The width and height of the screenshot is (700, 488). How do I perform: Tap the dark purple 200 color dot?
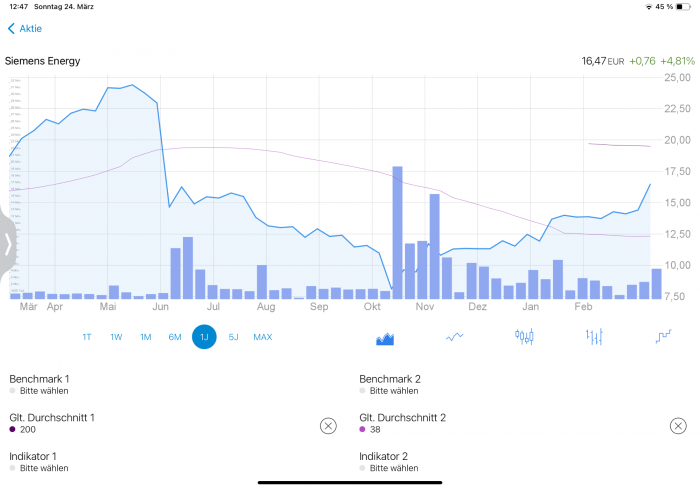(x=12, y=429)
